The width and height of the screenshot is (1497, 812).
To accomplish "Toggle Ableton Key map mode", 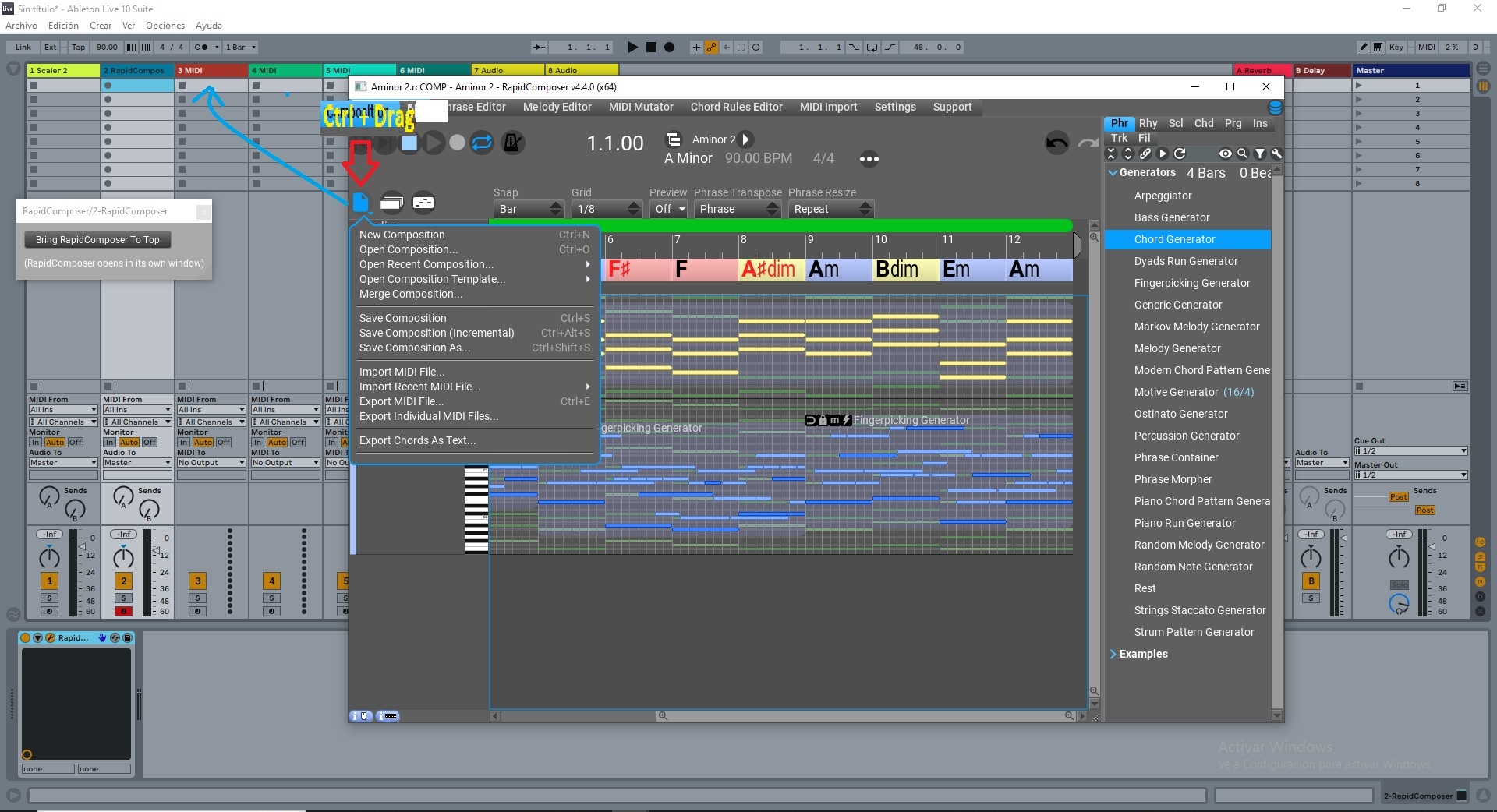I will click(x=1396, y=48).
